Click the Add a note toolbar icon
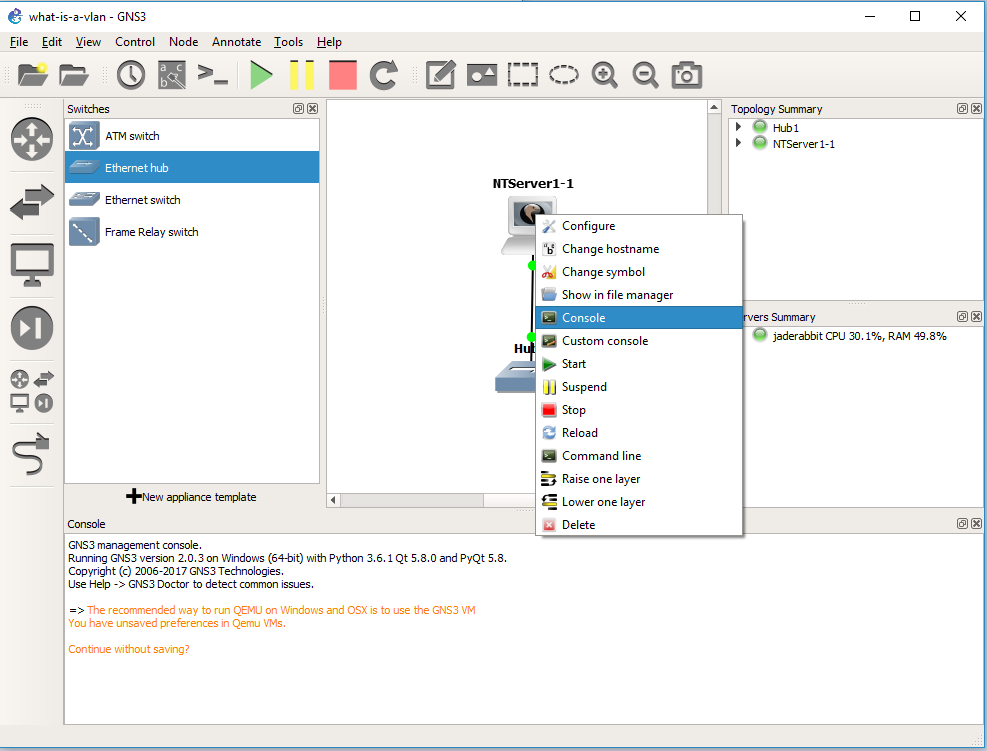Viewport: 987px width, 751px height. point(441,75)
